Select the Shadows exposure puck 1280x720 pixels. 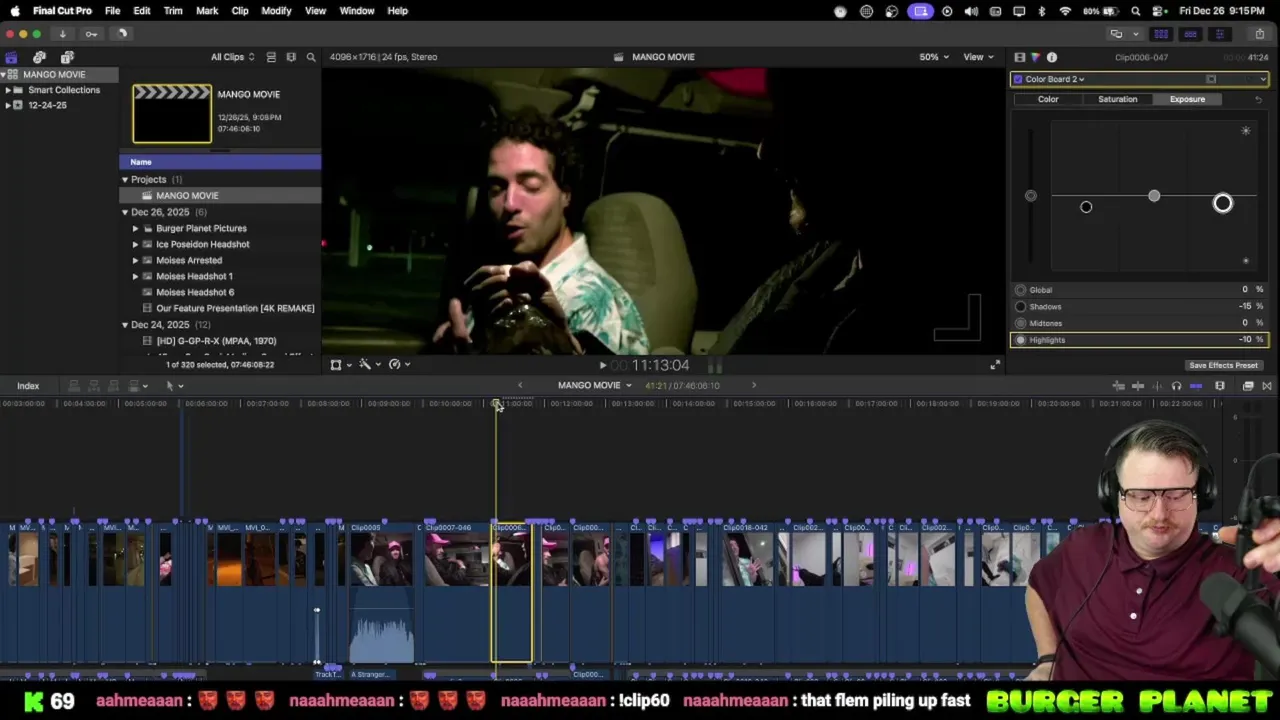coord(1086,207)
